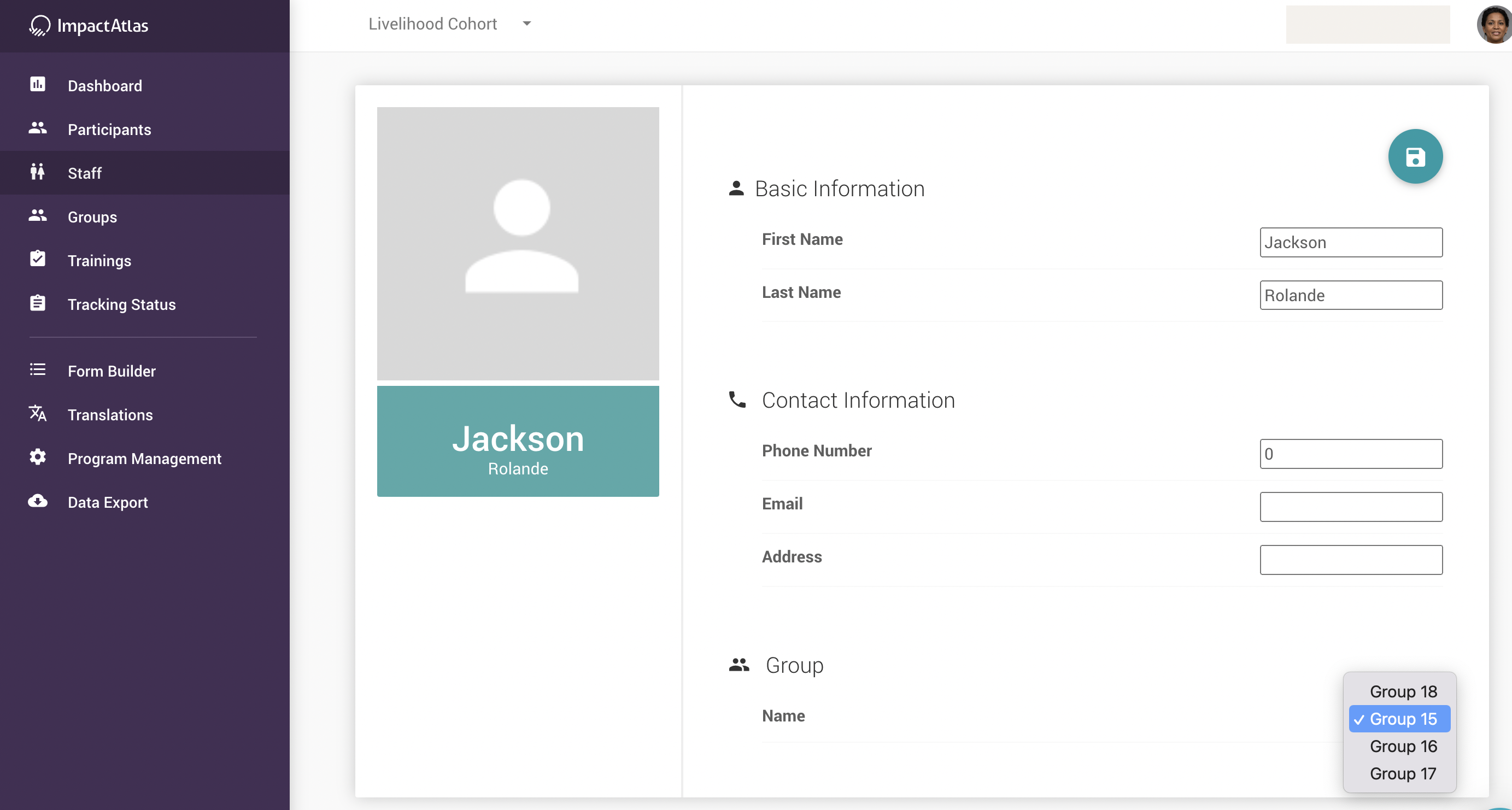Choose Group 16 in the group list
This screenshot has width=1512, height=810.
1402,746
